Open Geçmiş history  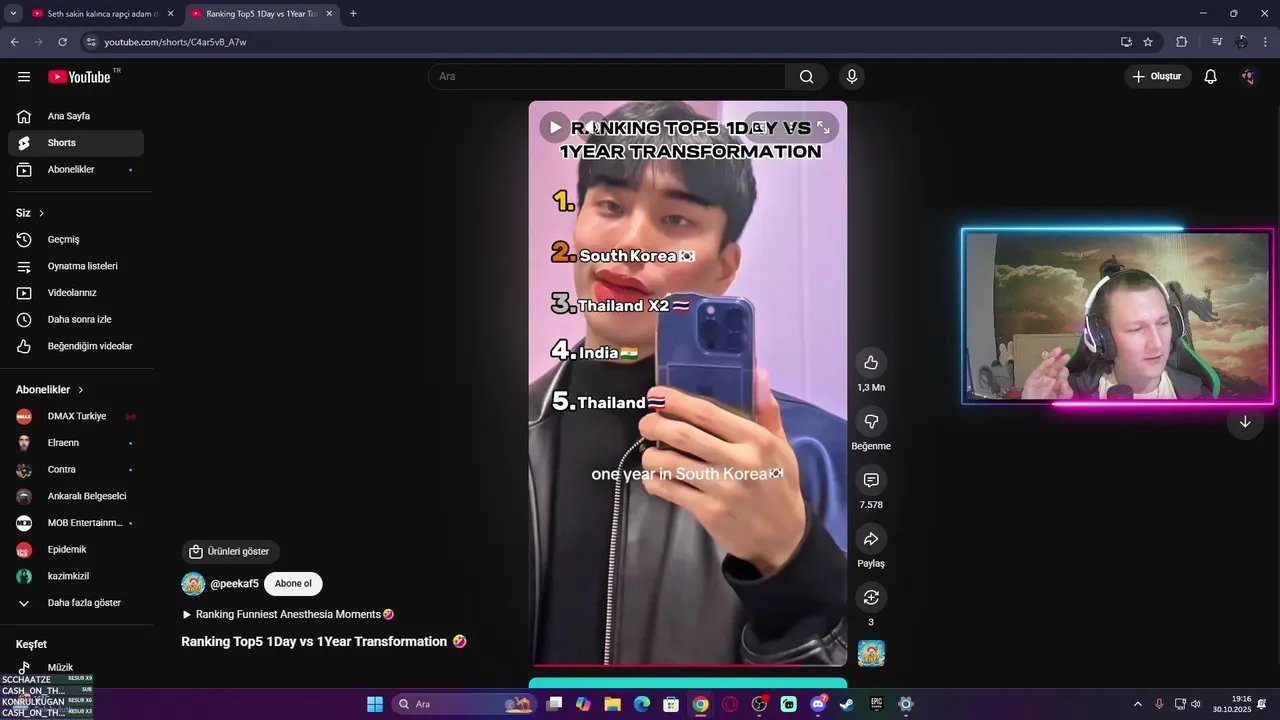point(76,240)
